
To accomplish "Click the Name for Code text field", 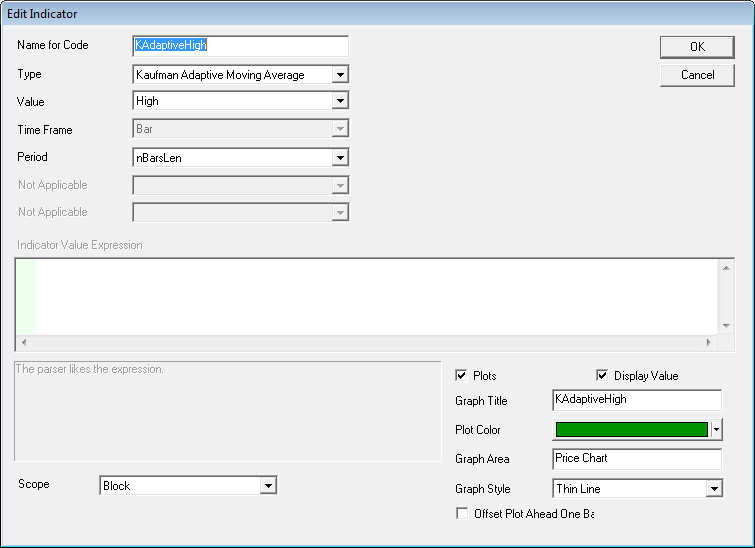I will click(240, 46).
